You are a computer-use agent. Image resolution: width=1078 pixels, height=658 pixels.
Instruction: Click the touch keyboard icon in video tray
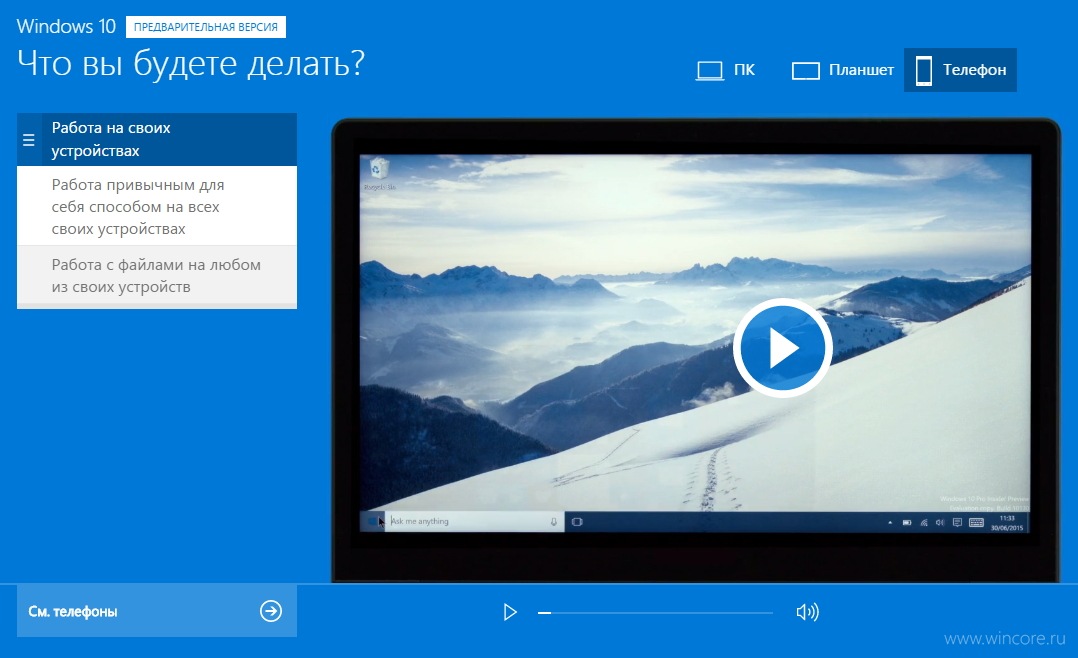pyautogui.click(x=976, y=523)
